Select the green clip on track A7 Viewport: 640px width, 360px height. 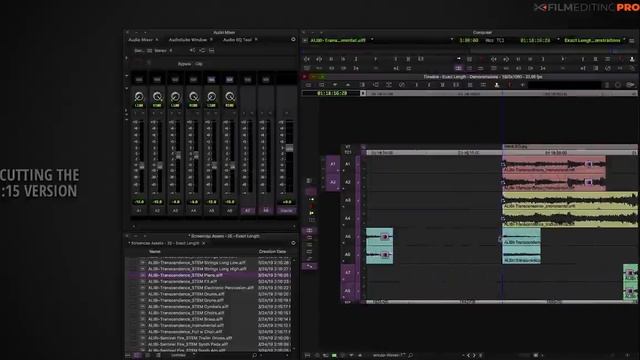(630, 273)
